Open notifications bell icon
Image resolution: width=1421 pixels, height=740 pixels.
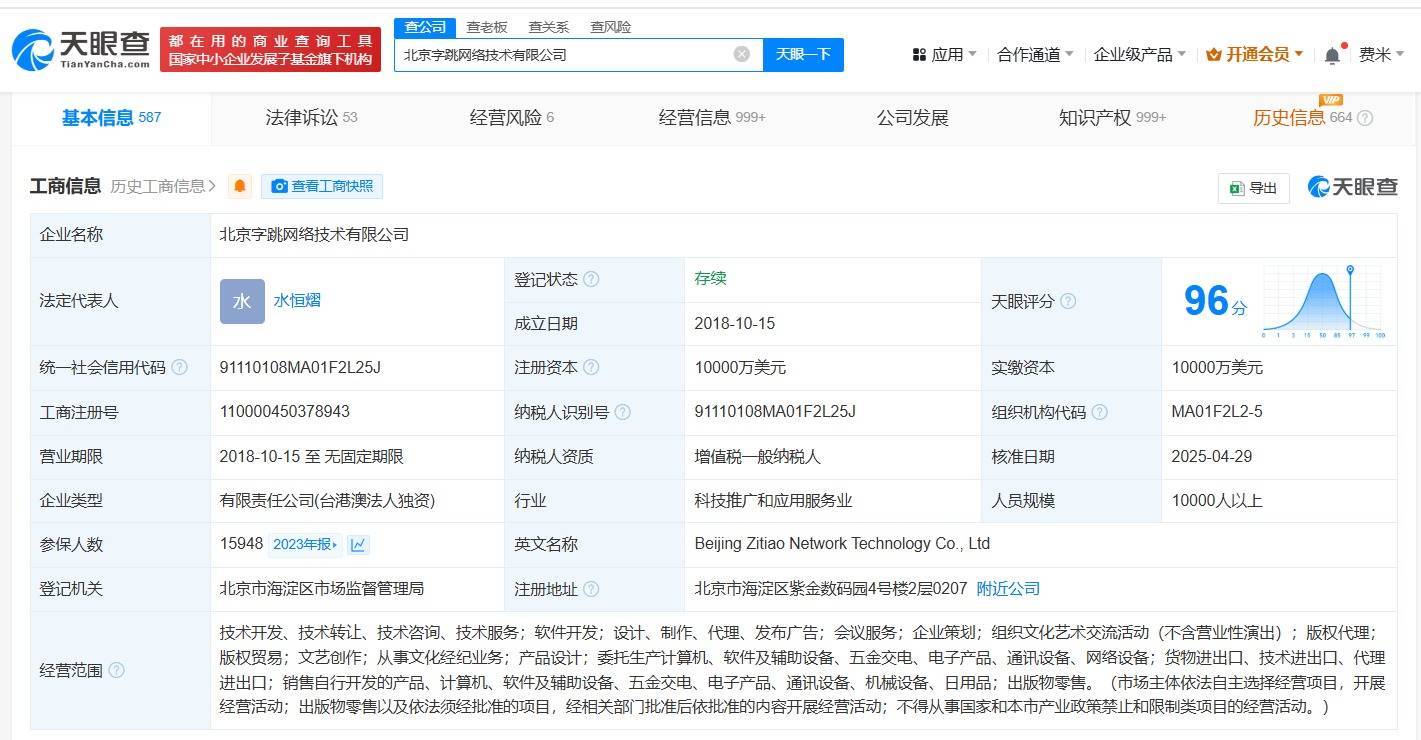coord(1332,55)
